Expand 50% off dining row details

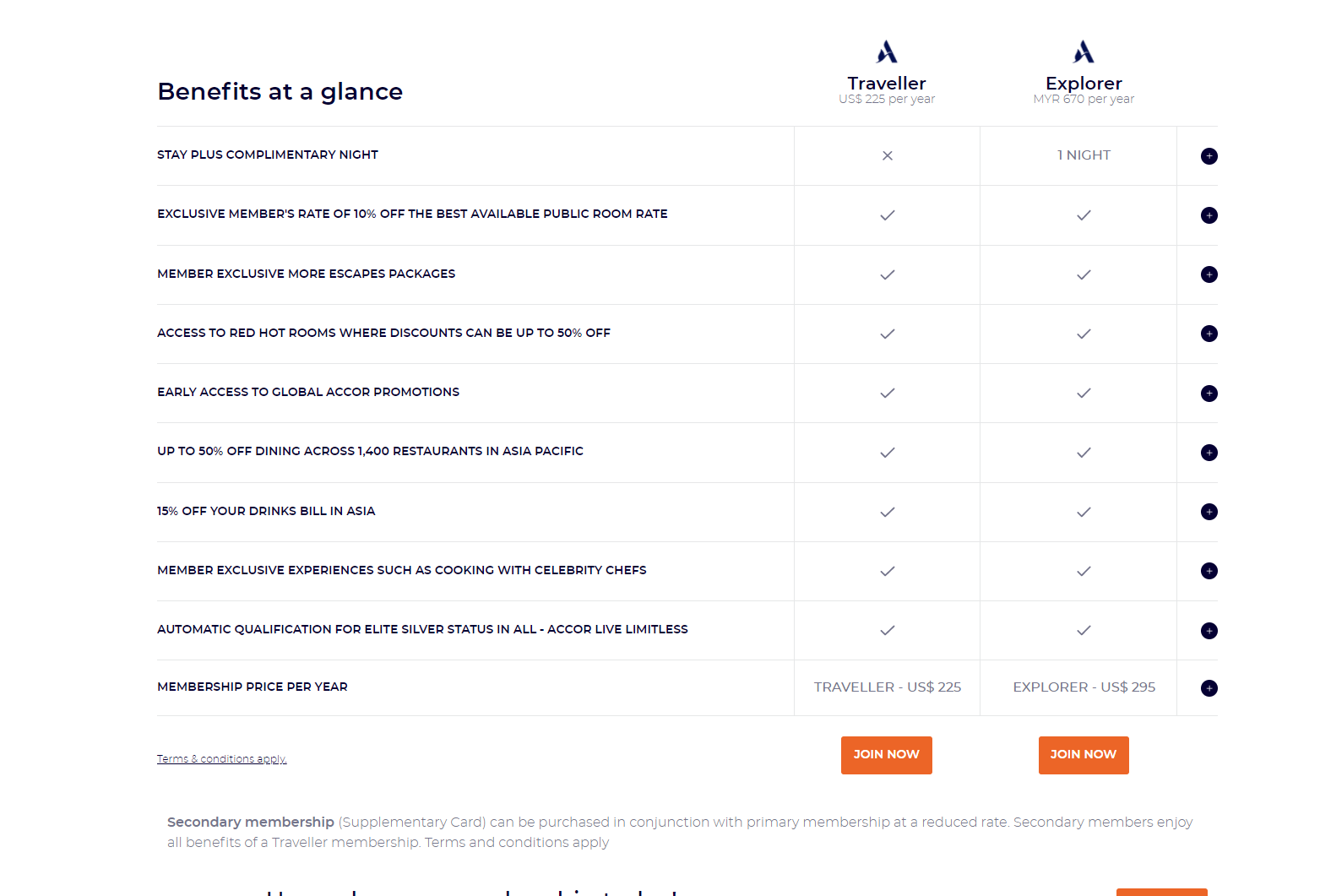pos(1209,453)
